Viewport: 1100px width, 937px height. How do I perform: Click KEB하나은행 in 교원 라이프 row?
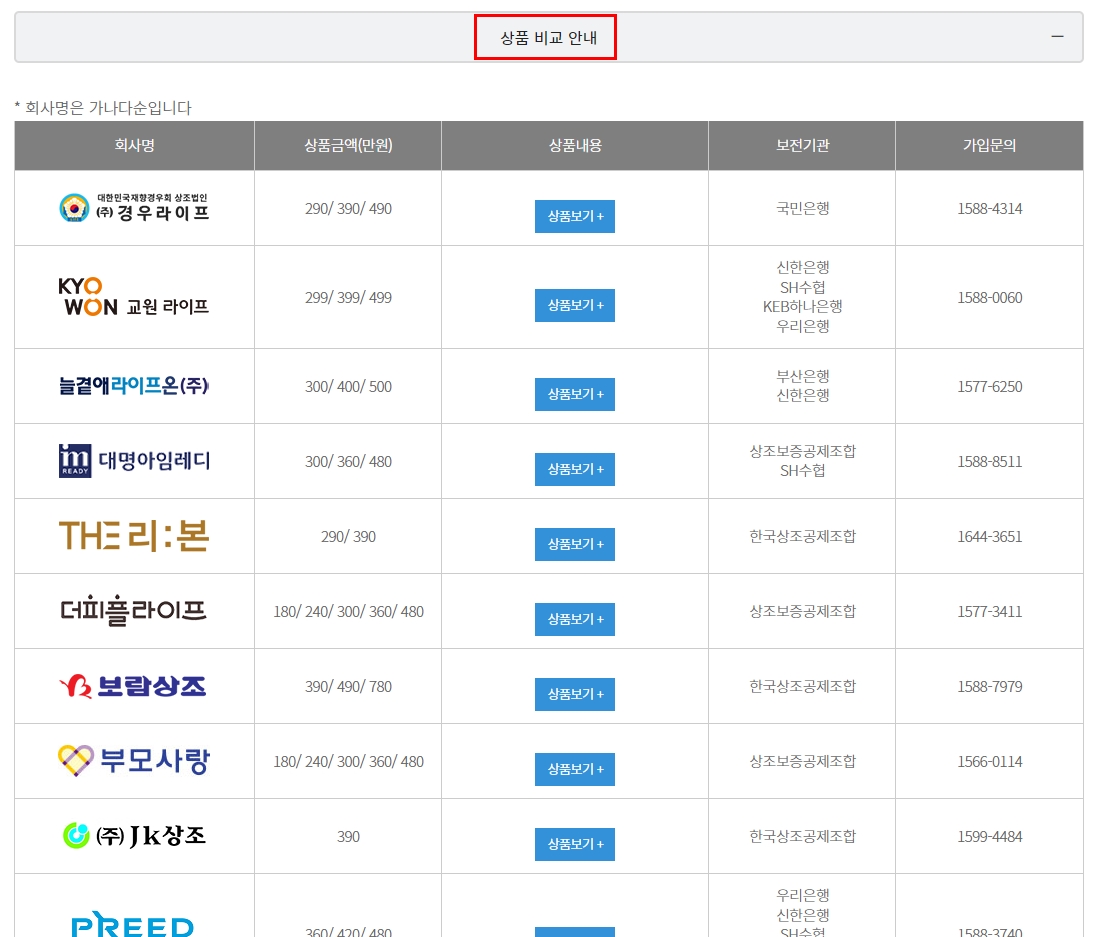click(x=802, y=306)
